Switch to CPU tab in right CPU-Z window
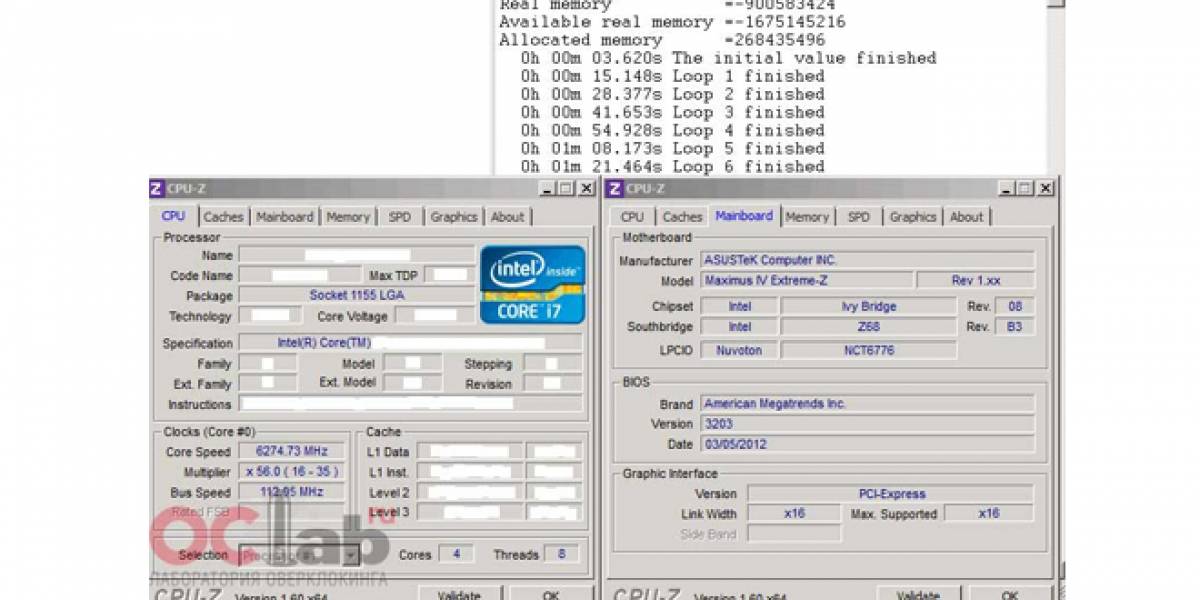Viewport: 1200px width, 600px height. click(x=632, y=216)
